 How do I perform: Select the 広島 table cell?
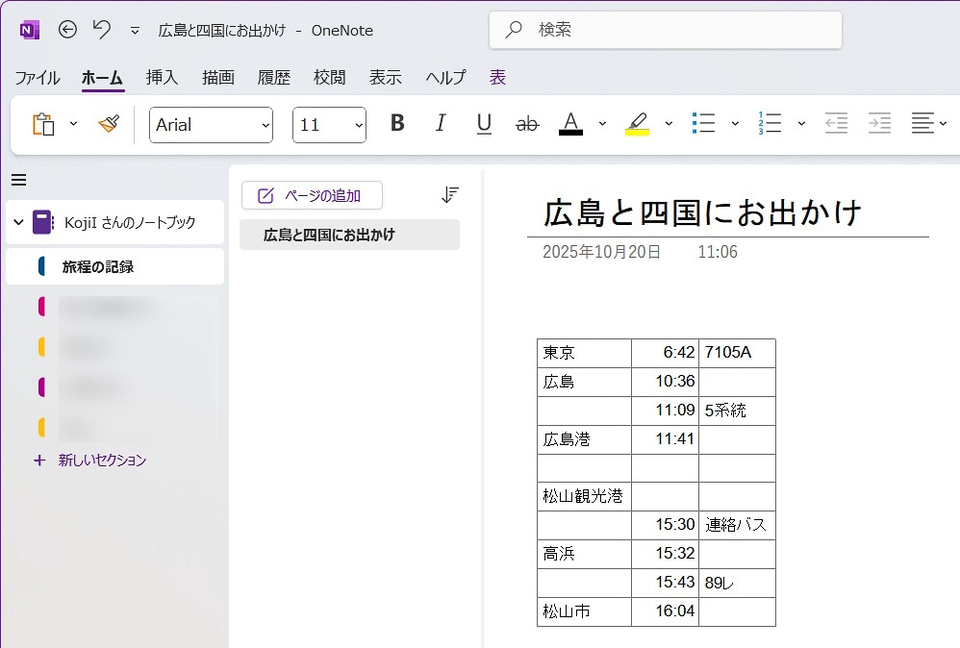[584, 382]
